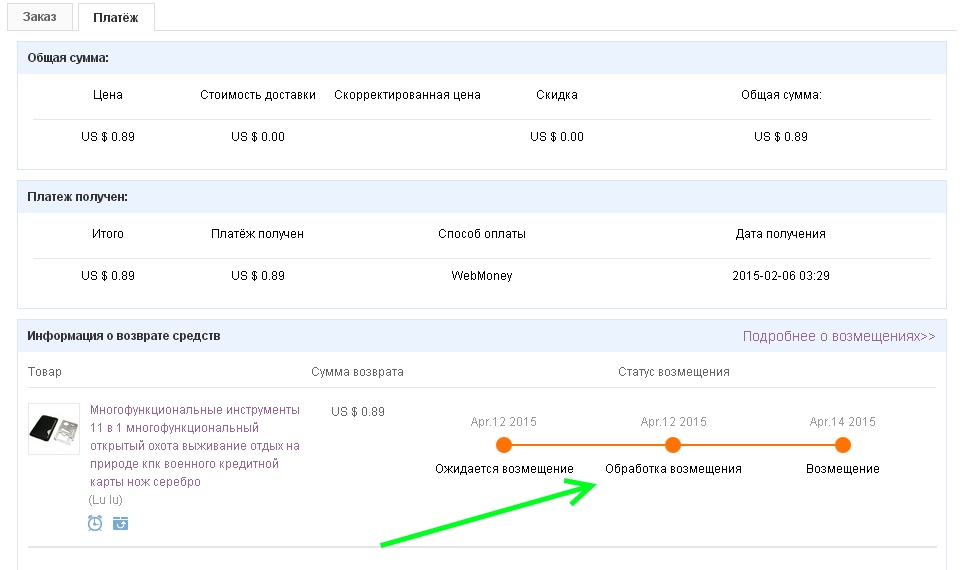Click shipping cost value US $ 0.00
The image size is (967, 570).
(258, 137)
